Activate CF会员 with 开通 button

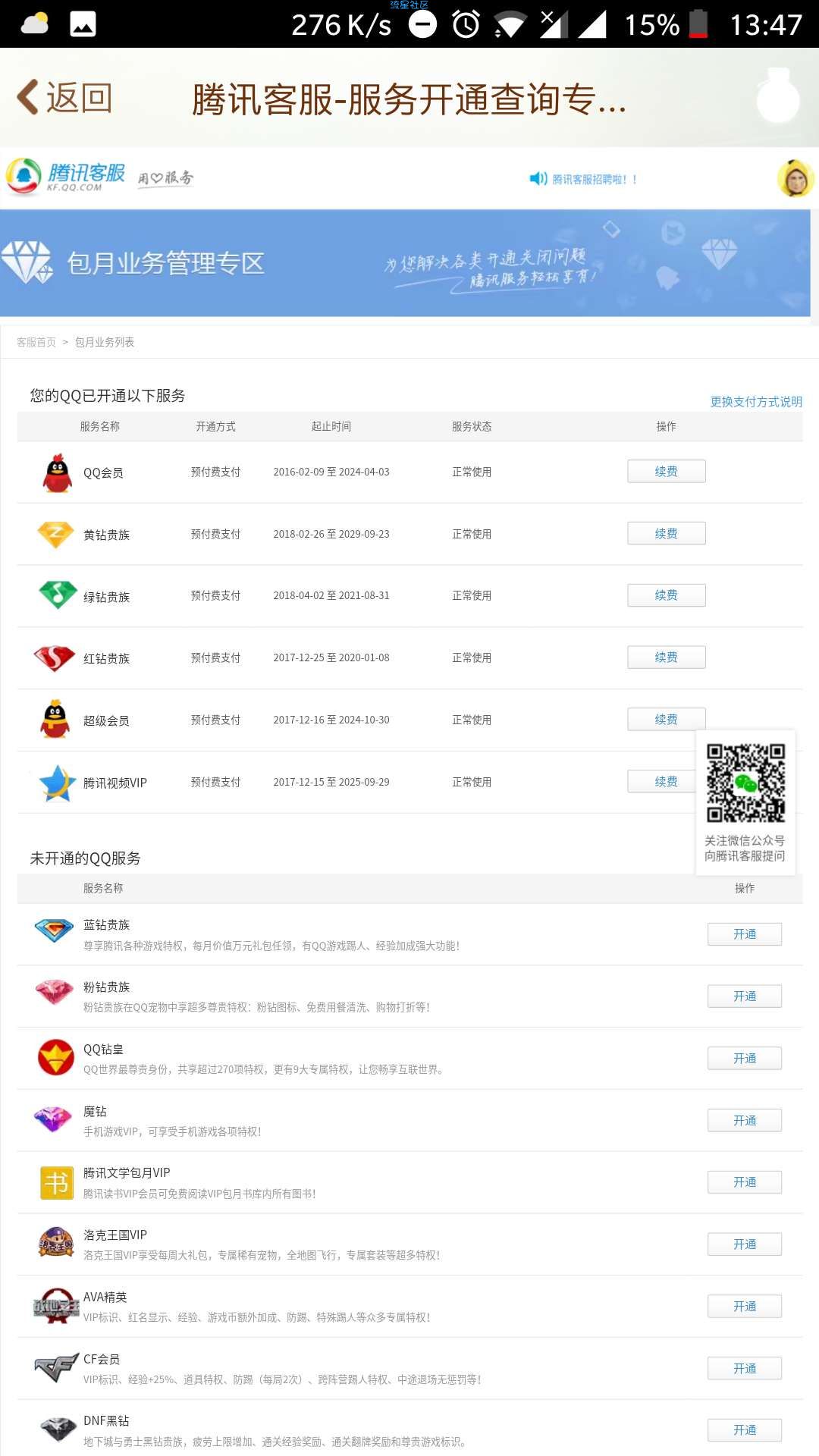click(x=745, y=1369)
